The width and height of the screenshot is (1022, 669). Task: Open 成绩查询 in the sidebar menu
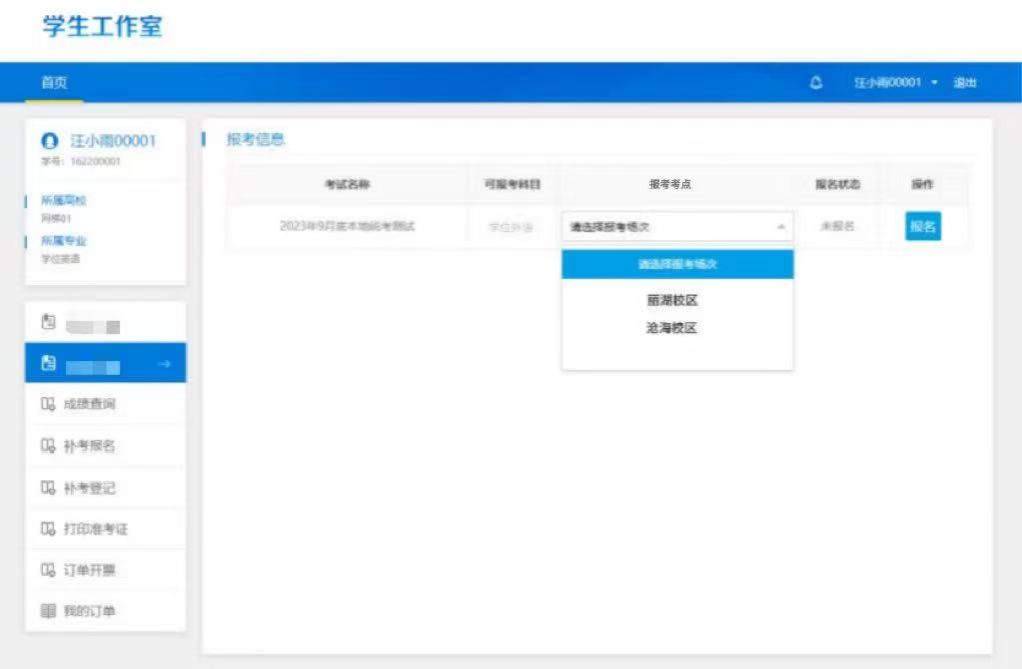pyautogui.click(x=96, y=404)
